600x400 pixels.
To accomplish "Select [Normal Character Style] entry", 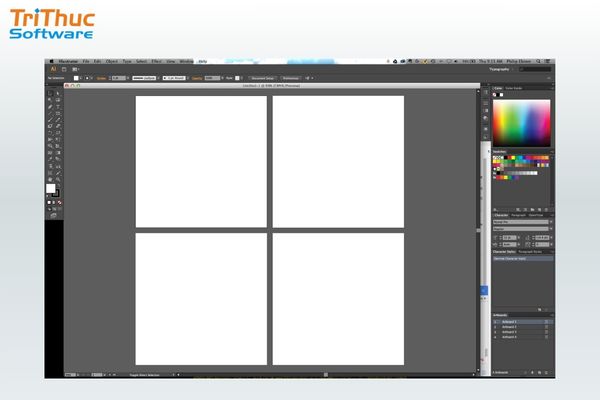I will (x=523, y=259).
